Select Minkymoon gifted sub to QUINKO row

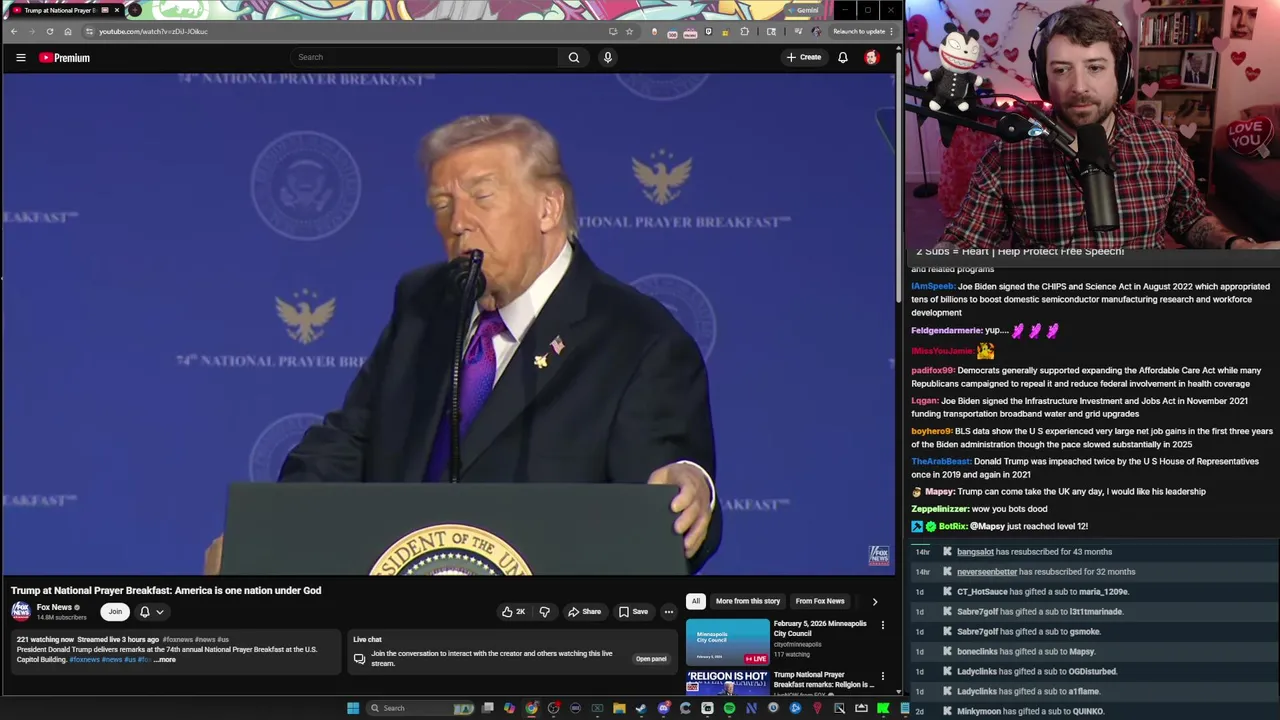coord(1095,711)
